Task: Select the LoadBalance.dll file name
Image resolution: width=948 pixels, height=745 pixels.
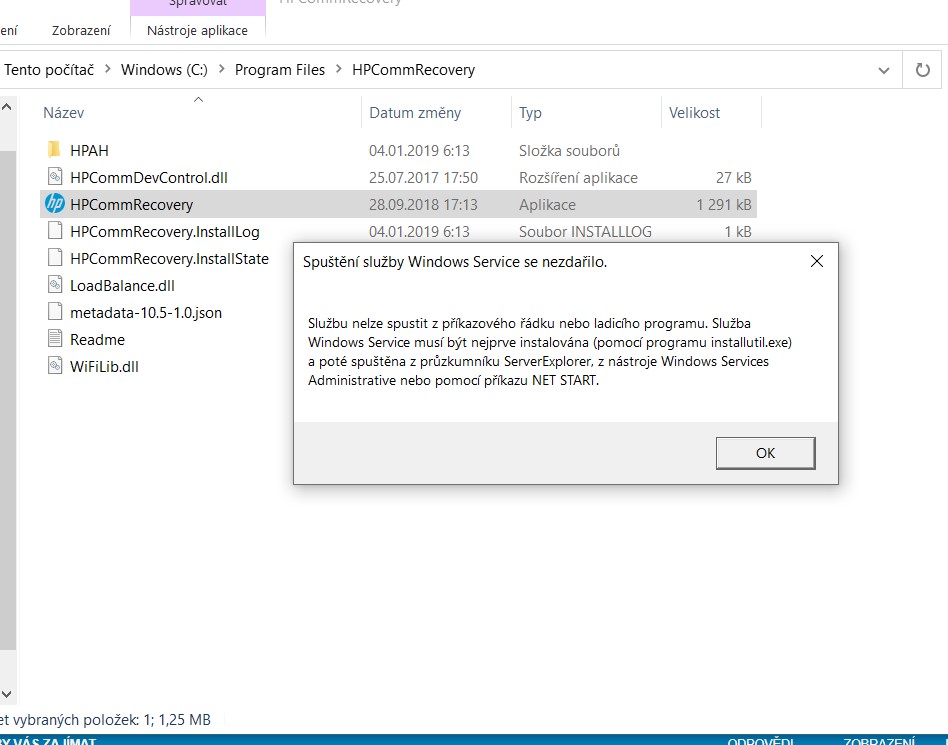Action: click(x=122, y=285)
